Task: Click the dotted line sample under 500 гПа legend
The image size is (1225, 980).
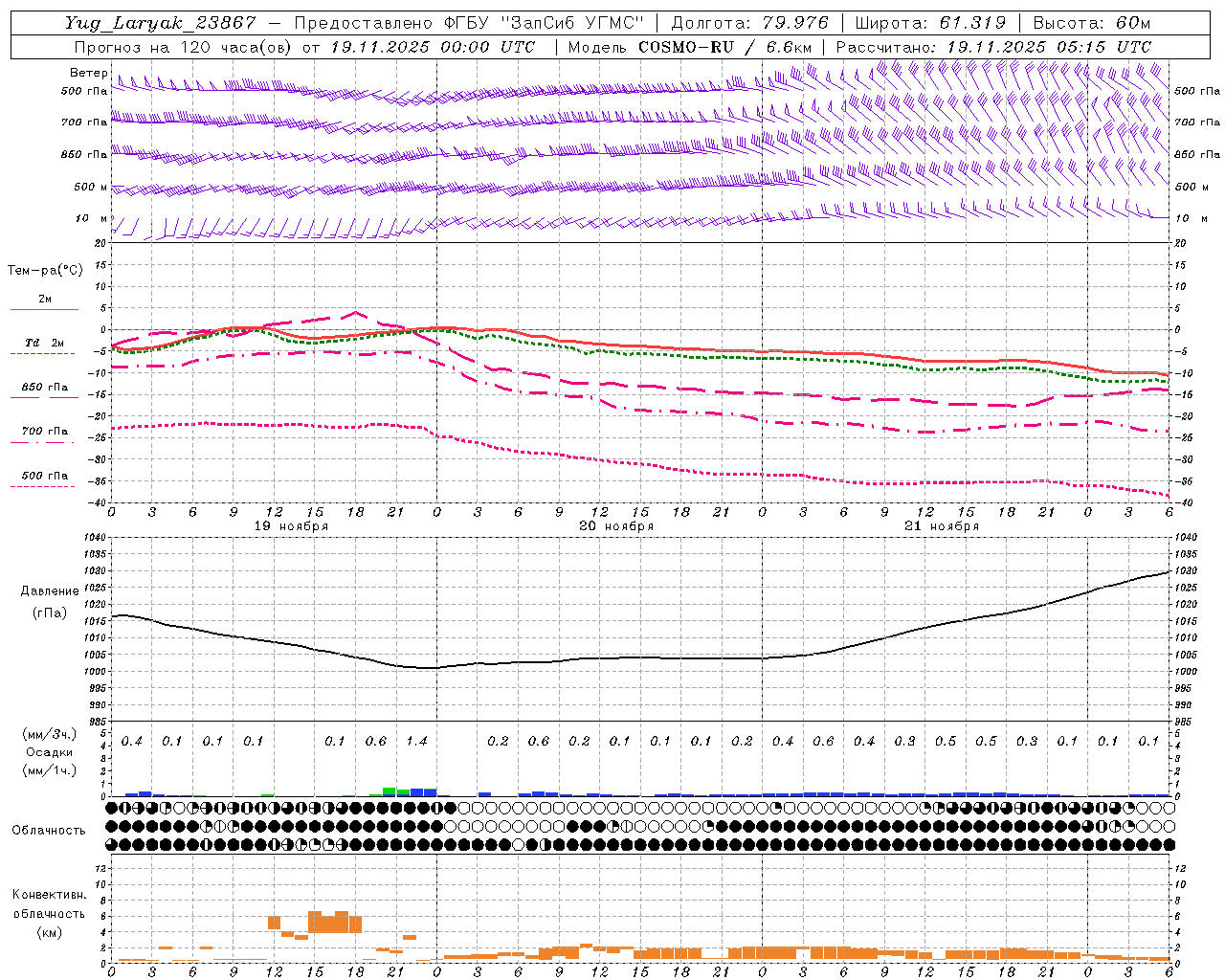Action: pyautogui.click(x=43, y=486)
